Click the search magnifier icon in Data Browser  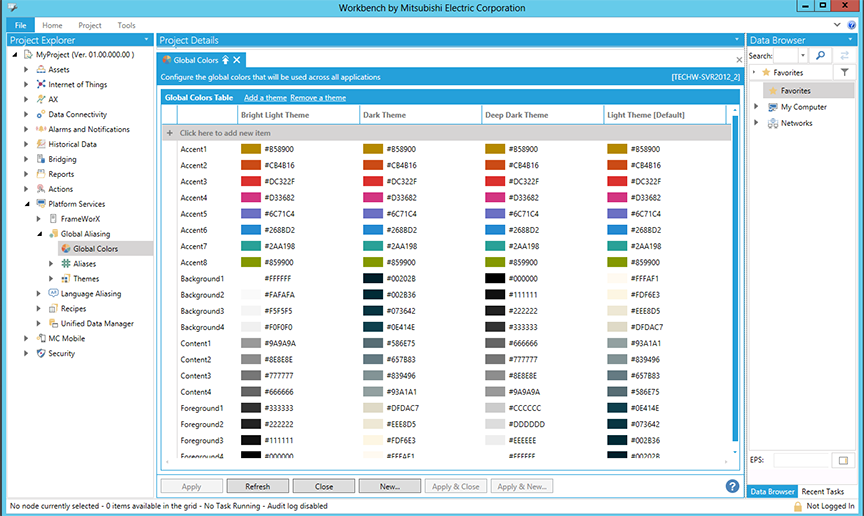click(x=820, y=56)
